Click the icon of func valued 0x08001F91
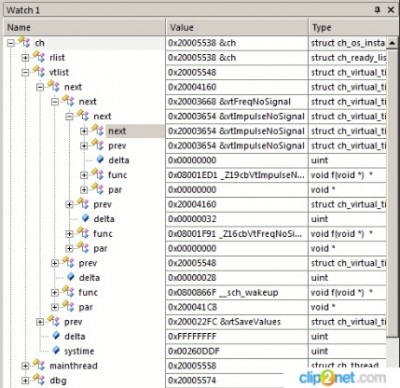Viewport: 400px width, 388px height. pyautogui.click(x=83, y=233)
